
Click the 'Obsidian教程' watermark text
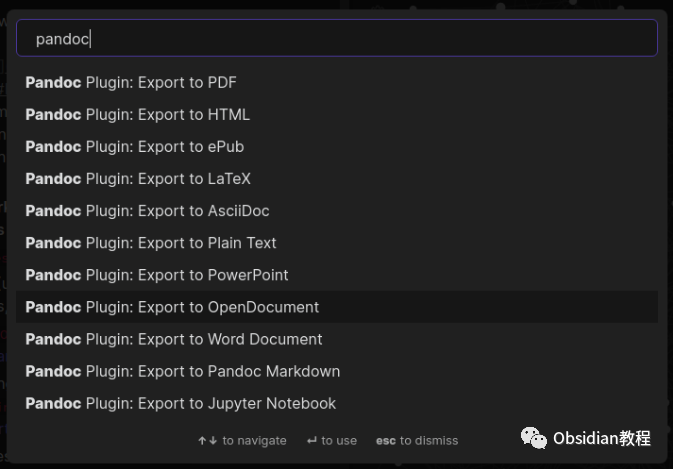[x=602, y=438]
